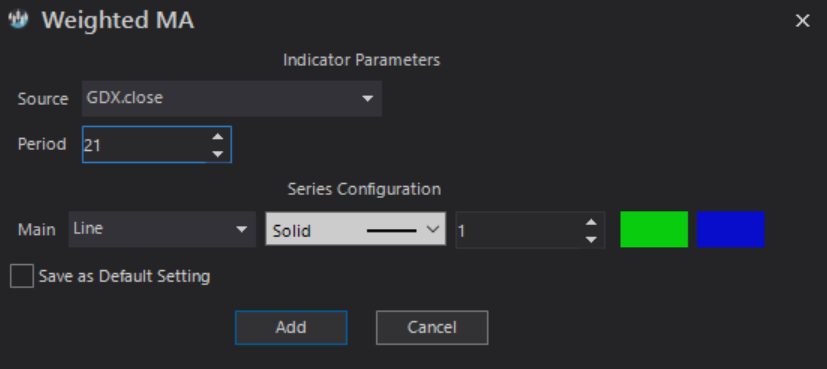The width and height of the screenshot is (827, 369).
Task: Increase the Period with up arrow
Action: pos(217,137)
